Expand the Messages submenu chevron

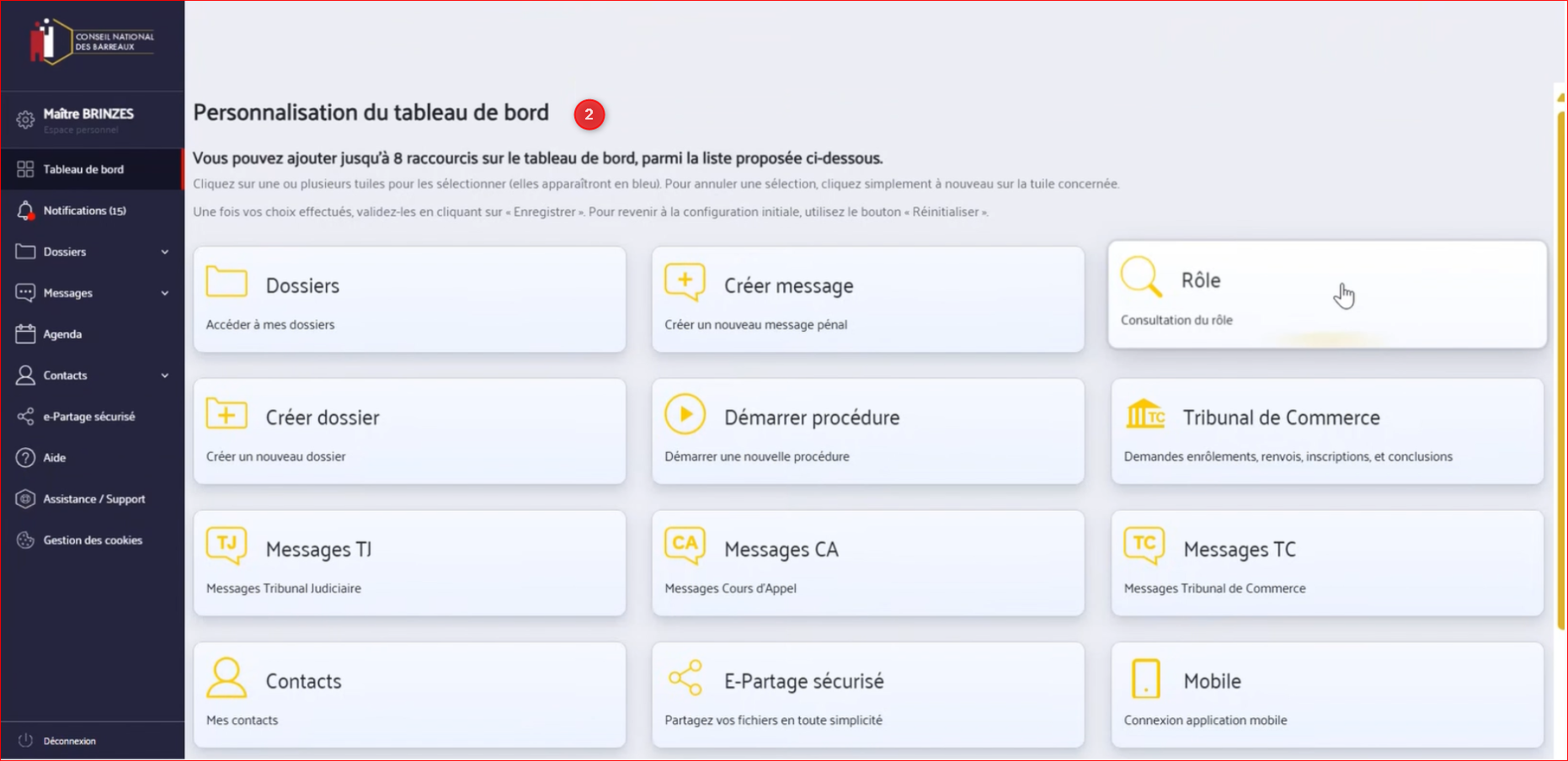click(x=165, y=293)
